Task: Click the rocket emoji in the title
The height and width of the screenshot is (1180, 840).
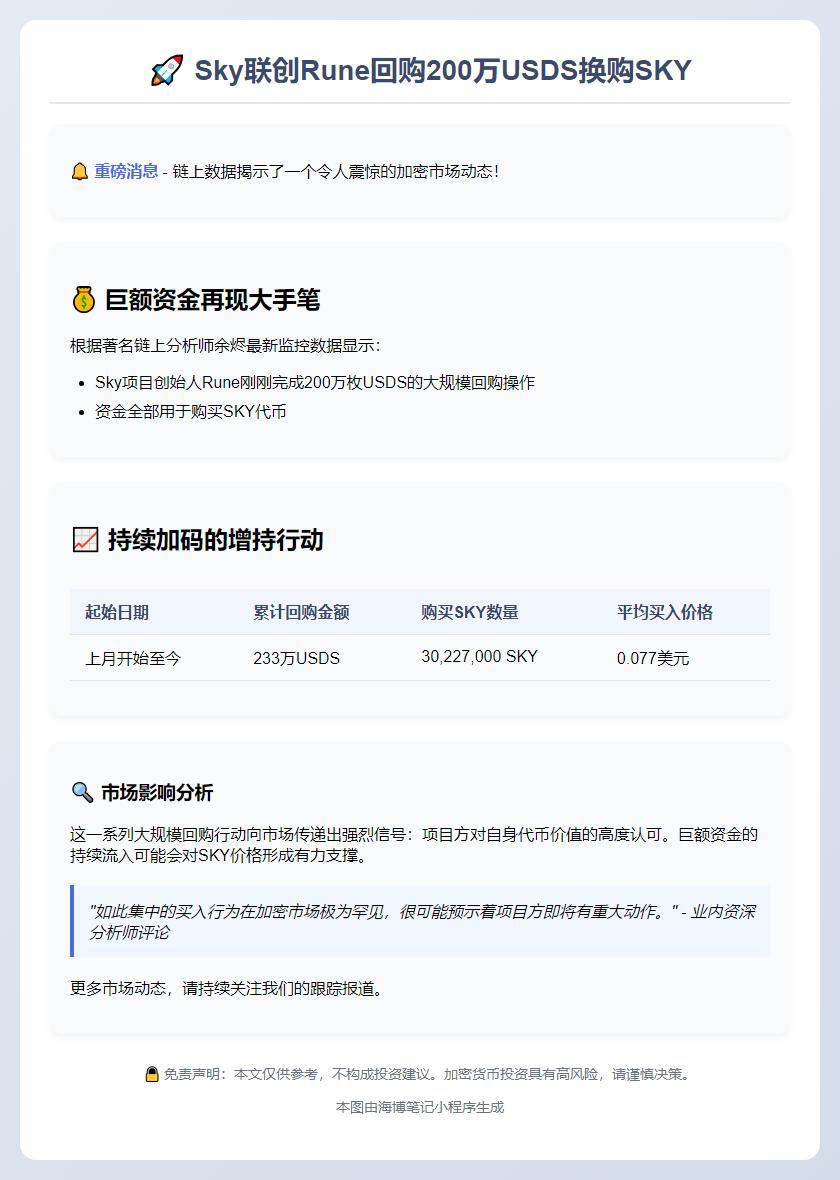Action: pos(166,71)
